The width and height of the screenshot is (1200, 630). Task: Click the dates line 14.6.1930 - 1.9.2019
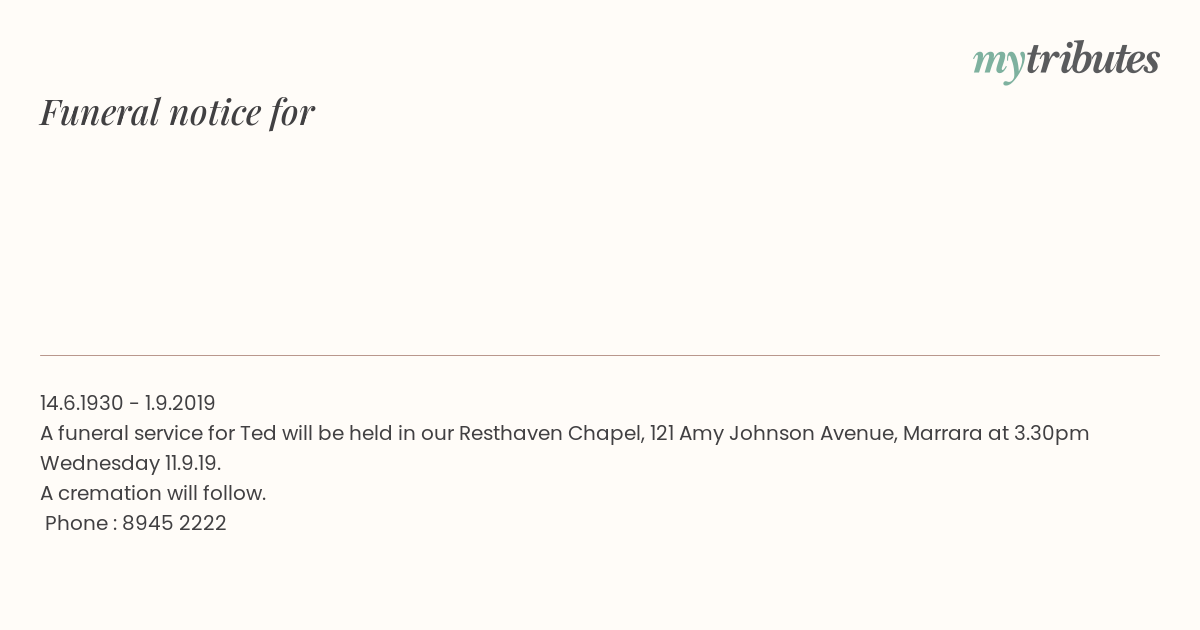tap(128, 403)
